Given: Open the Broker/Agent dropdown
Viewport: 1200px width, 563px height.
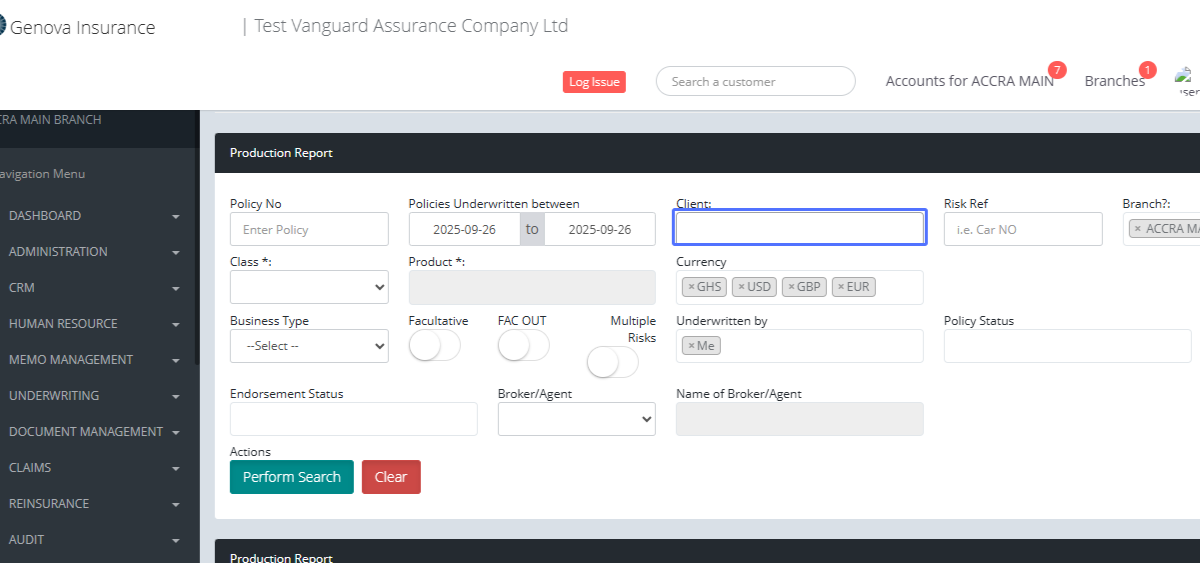Looking at the screenshot, I should [x=576, y=420].
